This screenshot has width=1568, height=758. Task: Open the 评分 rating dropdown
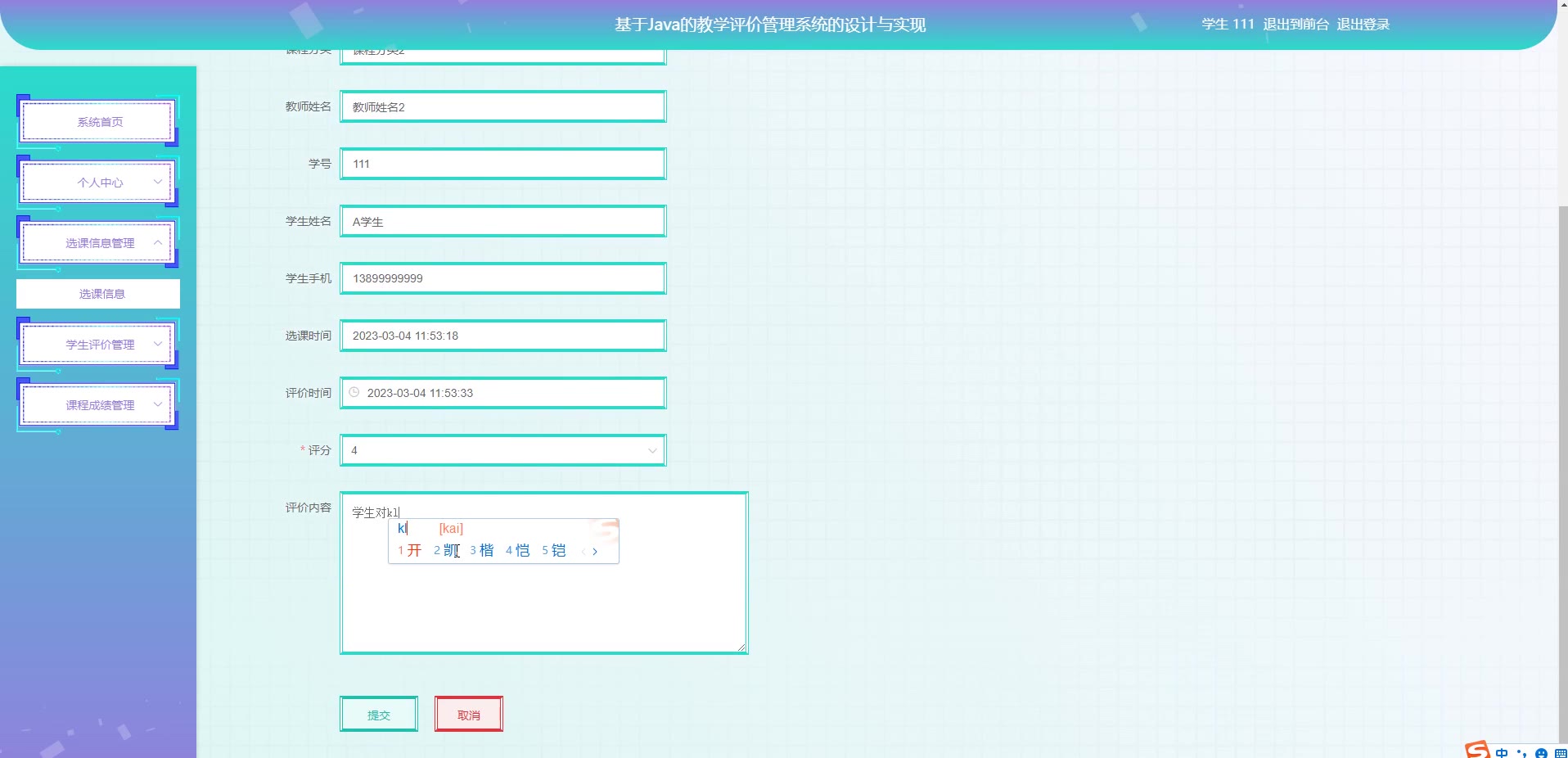click(503, 450)
